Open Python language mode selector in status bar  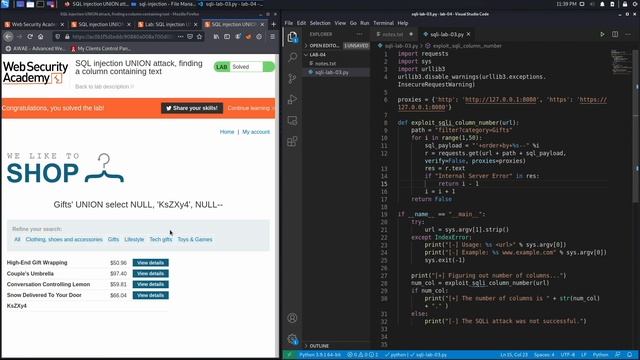(x=600, y=355)
